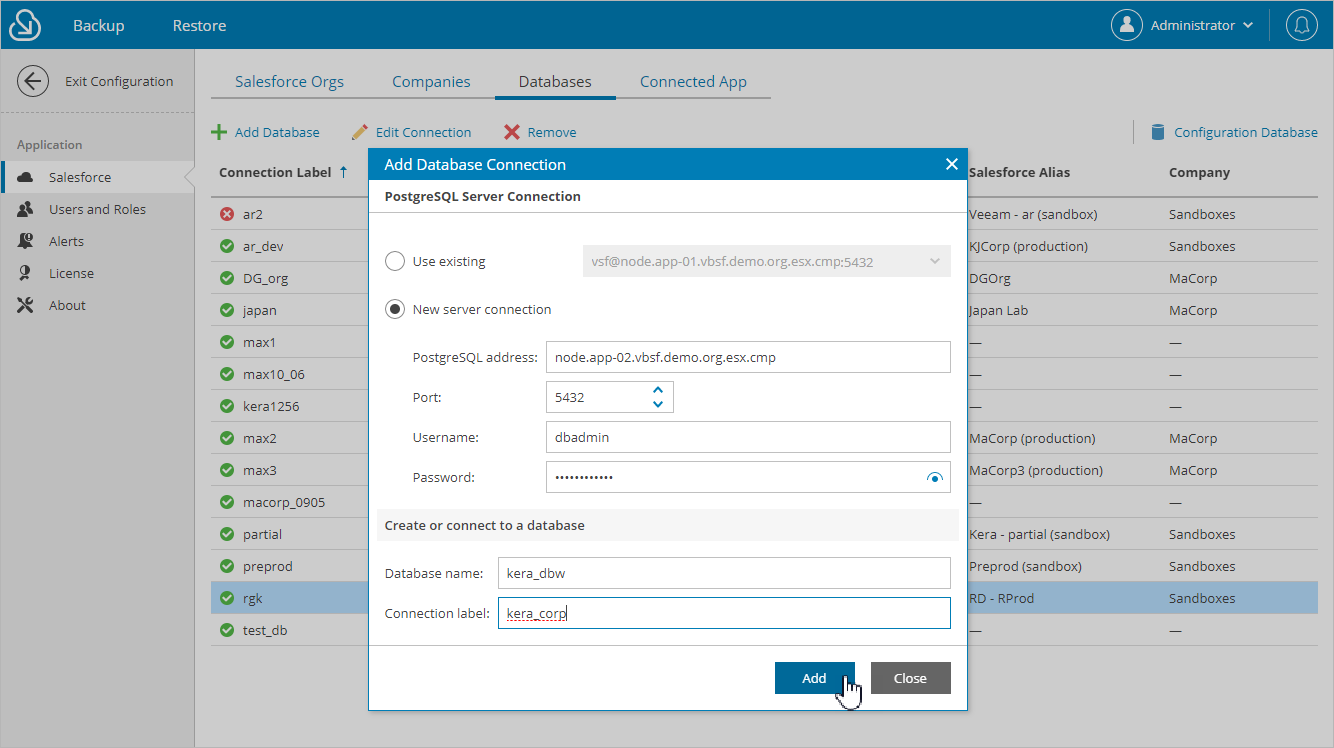Decrease the Port value with the down arrow
This screenshot has width=1334, height=748.
pos(658,404)
